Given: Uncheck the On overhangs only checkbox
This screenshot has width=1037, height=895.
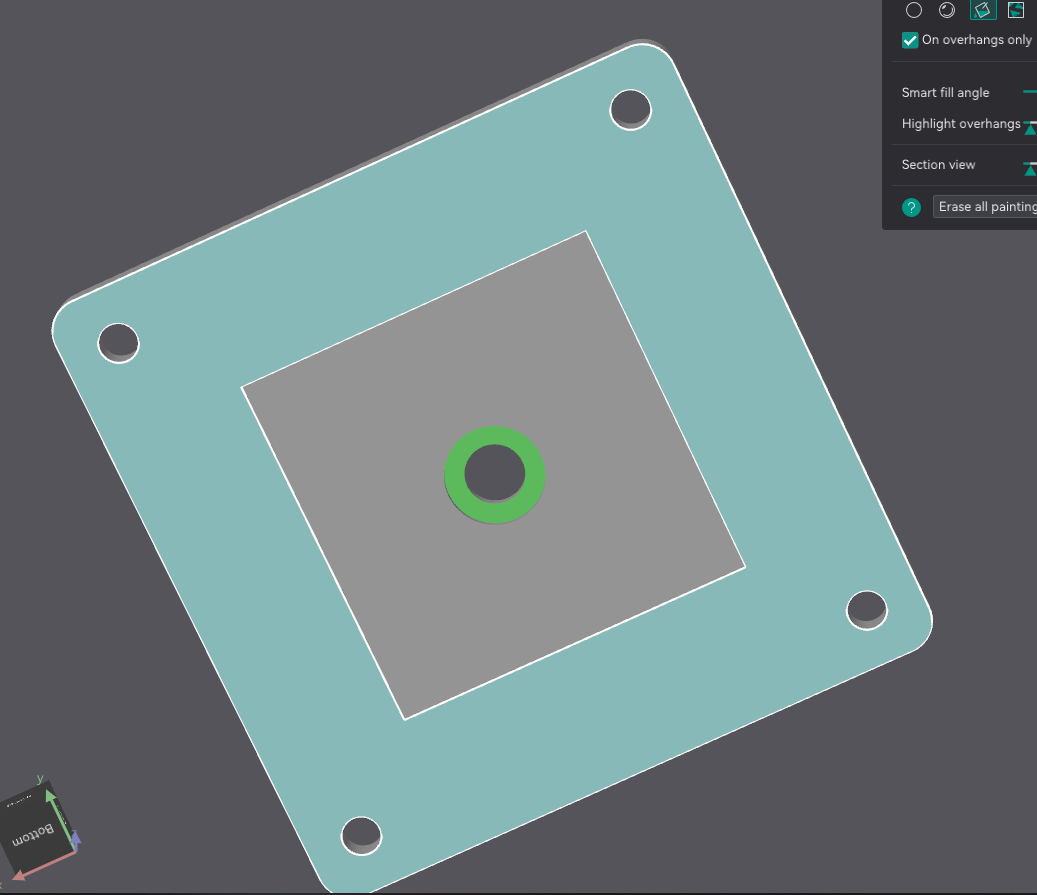Looking at the screenshot, I should (910, 40).
